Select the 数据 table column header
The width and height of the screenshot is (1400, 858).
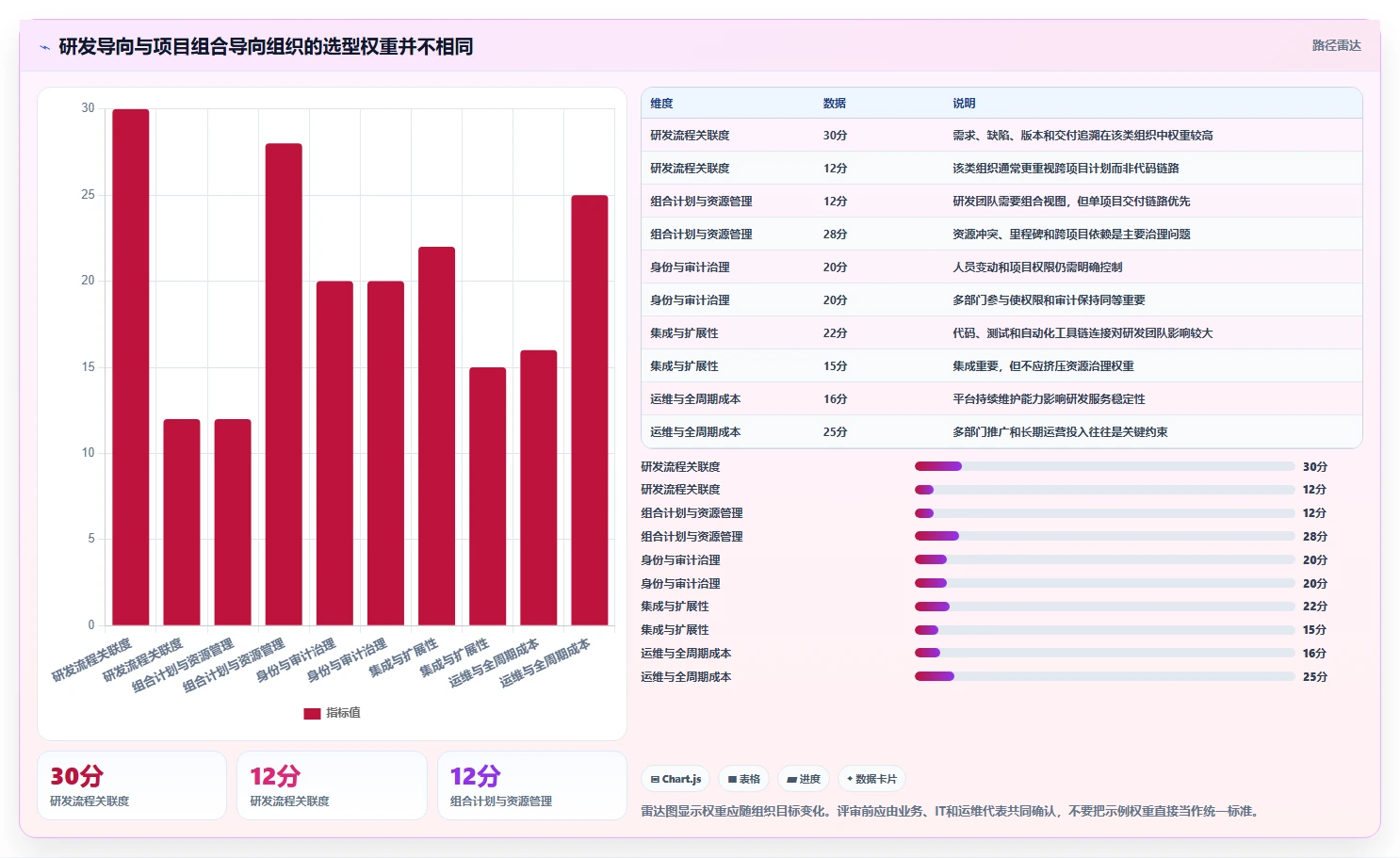[834, 104]
